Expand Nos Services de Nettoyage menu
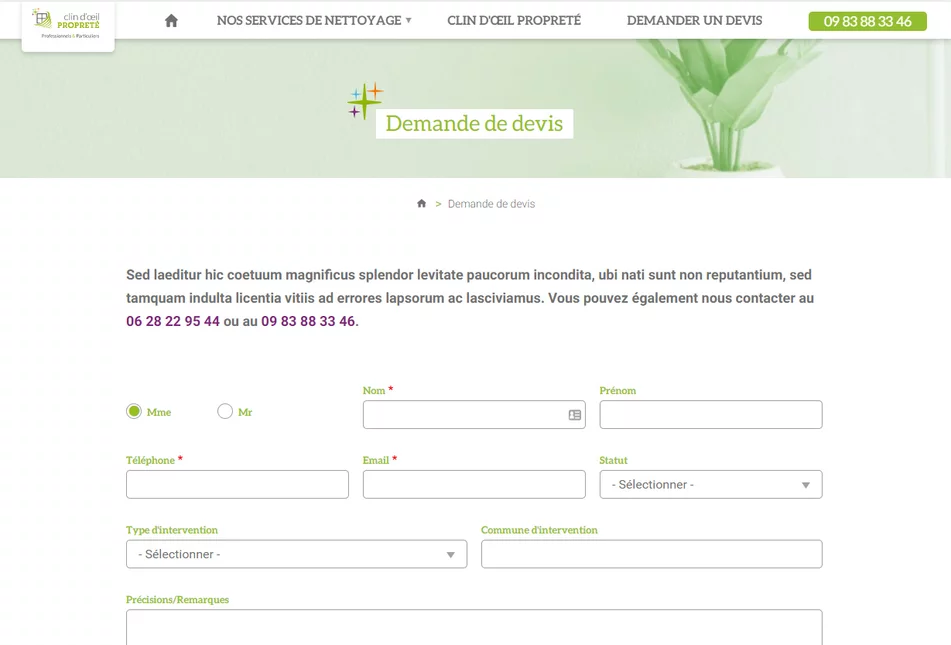The width and height of the screenshot is (951, 645). [313, 21]
